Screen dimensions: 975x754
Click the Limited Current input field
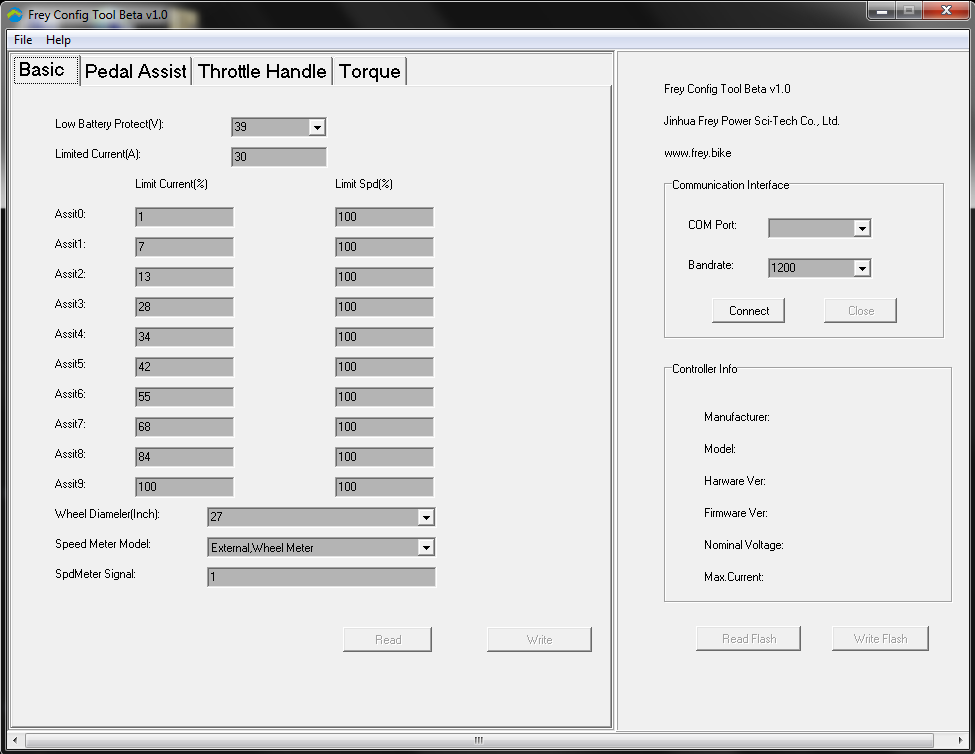(278, 157)
